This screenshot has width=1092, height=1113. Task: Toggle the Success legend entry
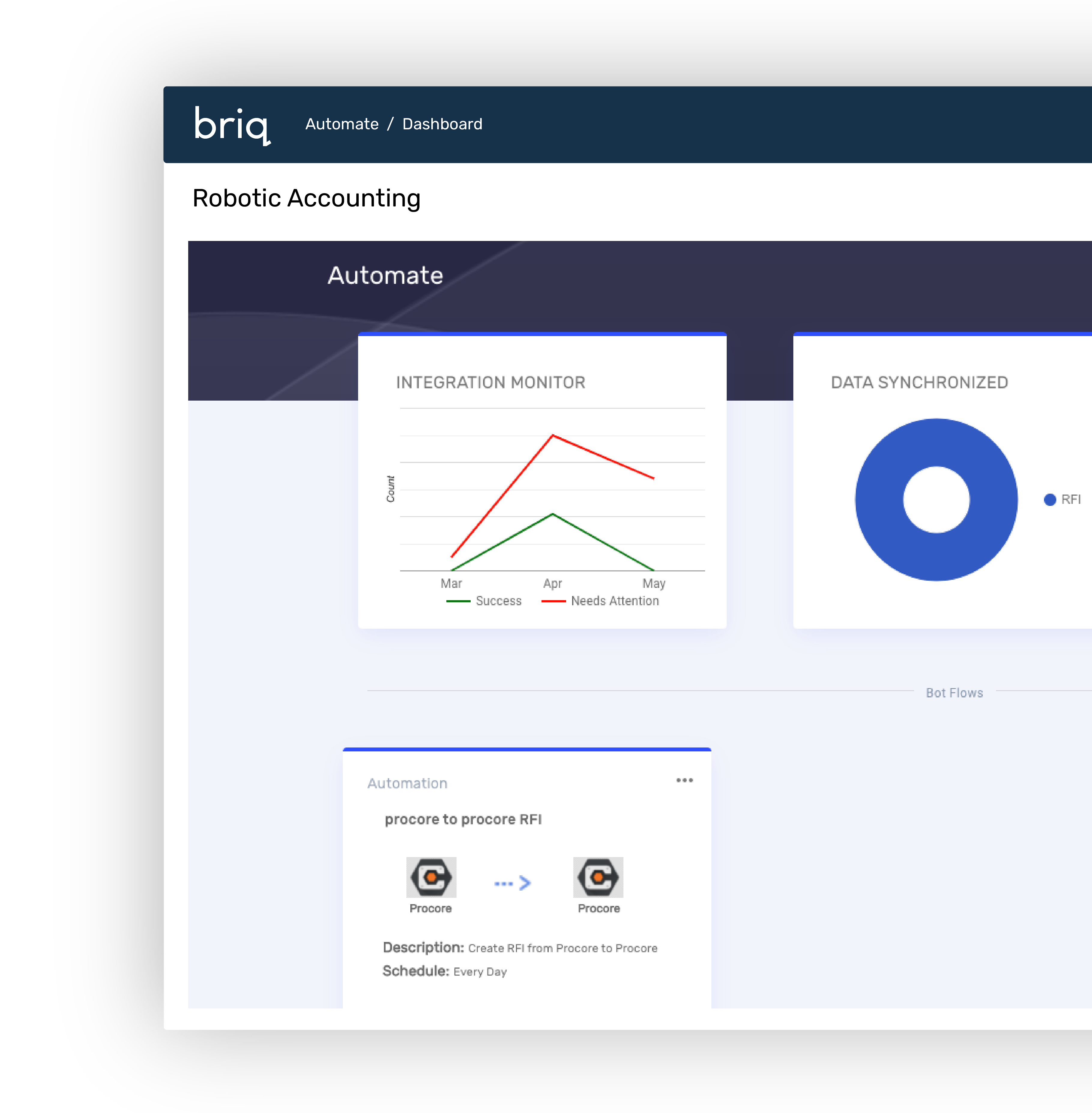pyautogui.click(x=484, y=600)
